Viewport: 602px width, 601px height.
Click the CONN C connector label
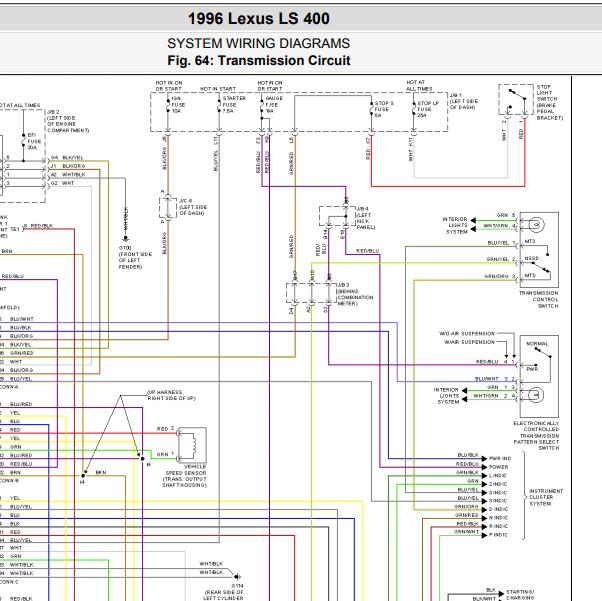(x=9, y=582)
